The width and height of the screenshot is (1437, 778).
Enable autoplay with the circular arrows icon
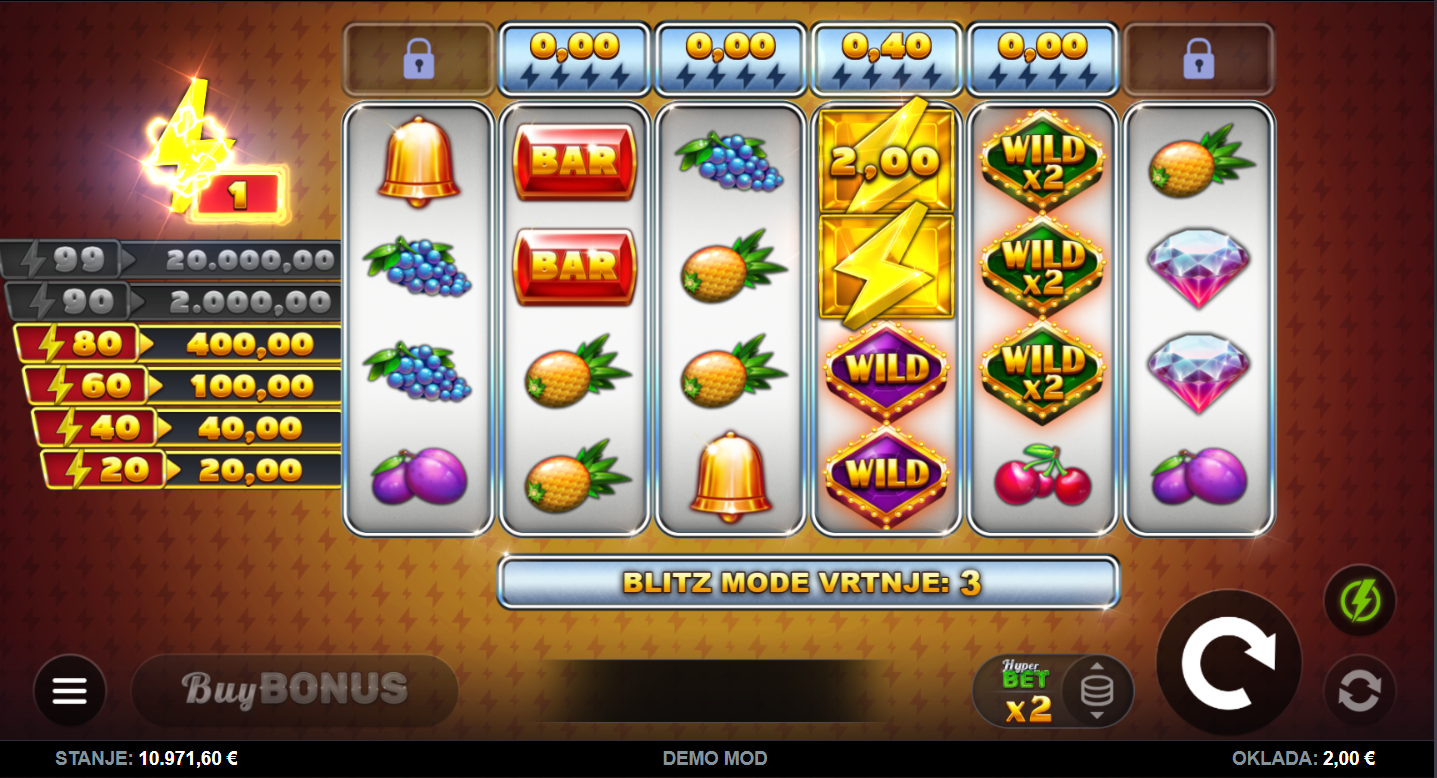pos(1360,690)
